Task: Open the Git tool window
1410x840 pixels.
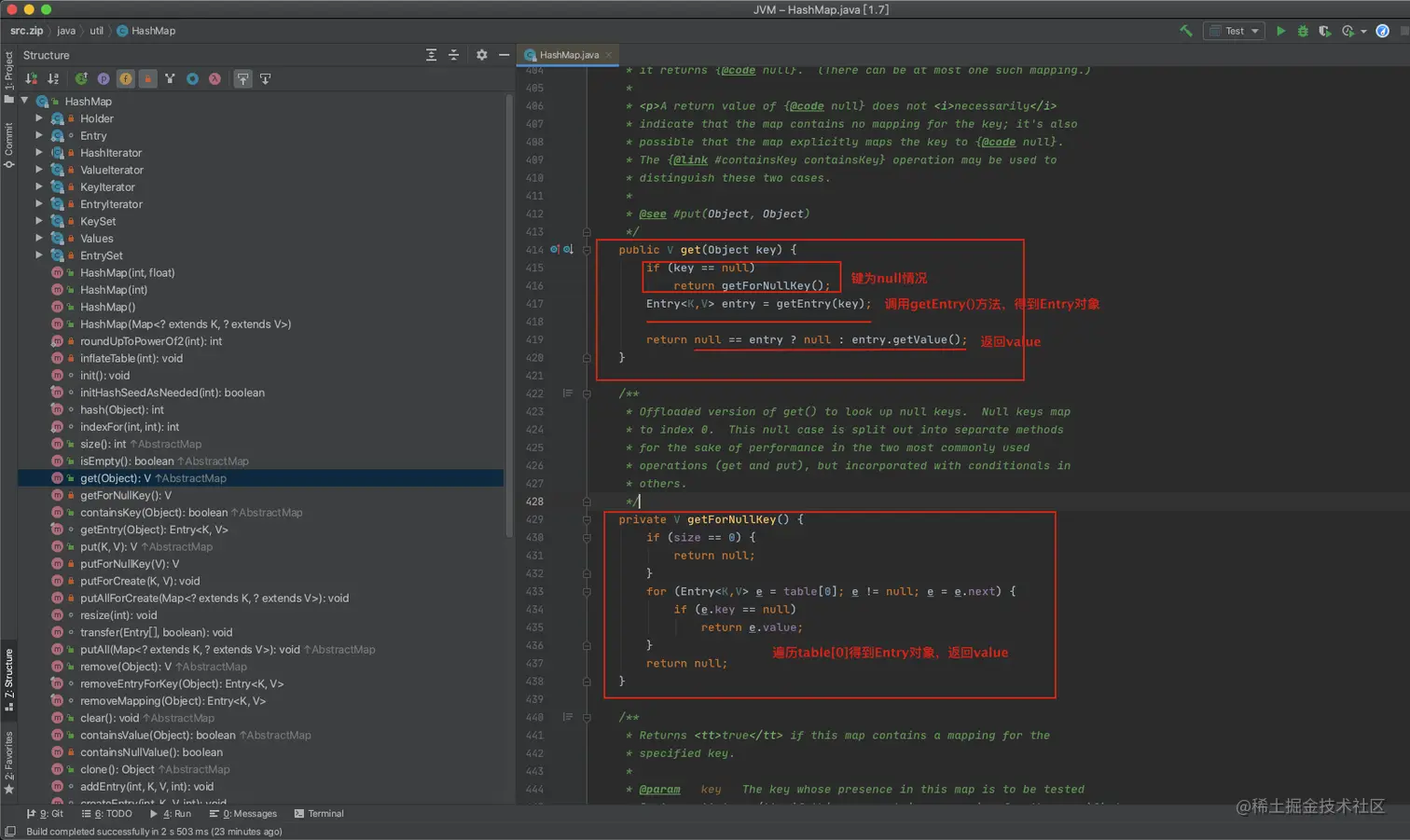Action: tap(46, 813)
